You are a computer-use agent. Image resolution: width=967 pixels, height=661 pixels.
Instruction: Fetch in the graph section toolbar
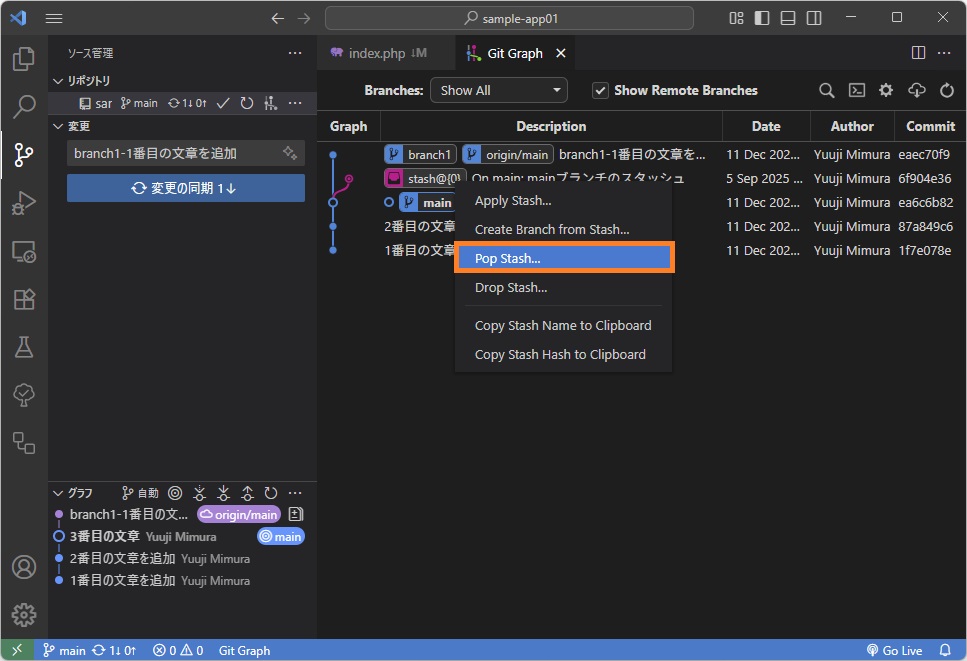[x=199, y=493]
